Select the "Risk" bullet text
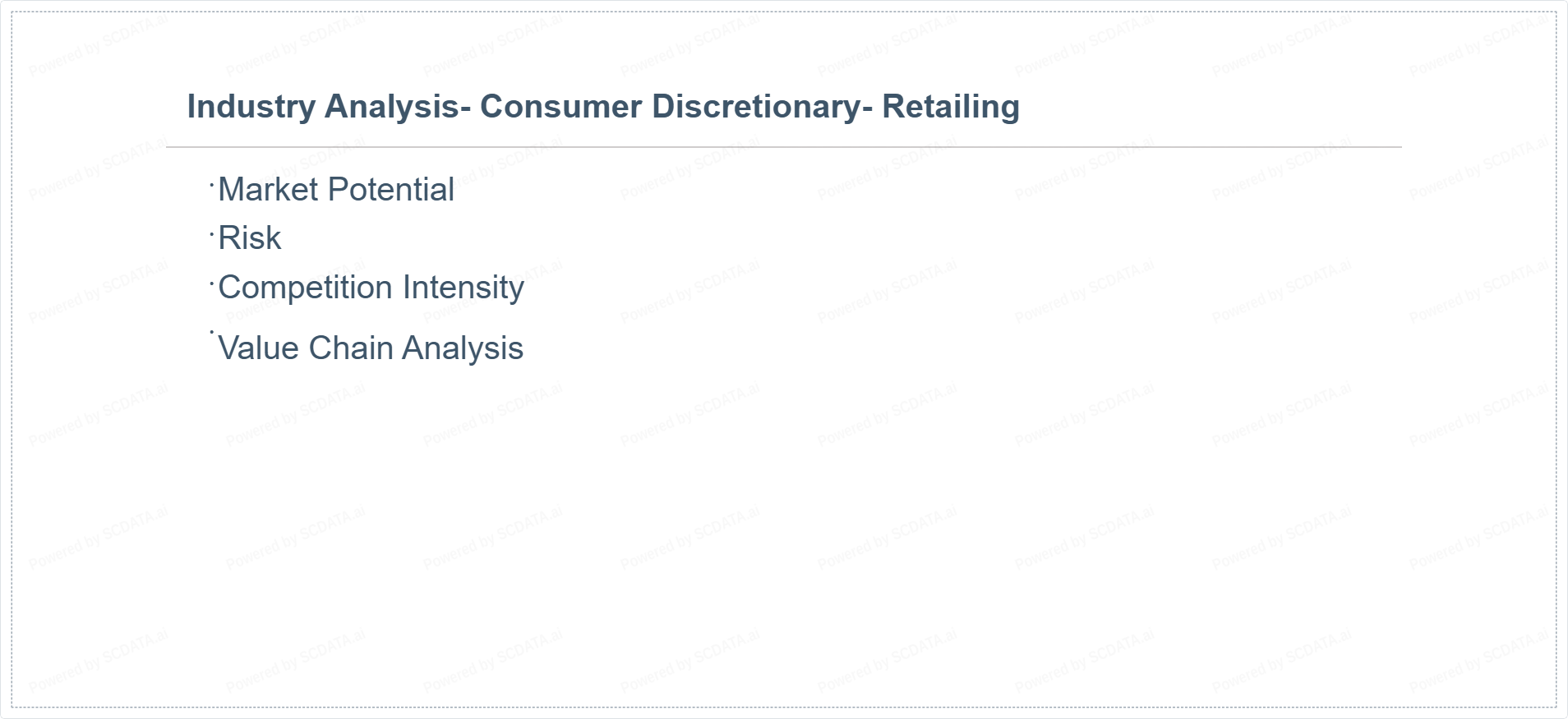The width and height of the screenshot is (1568, 719). click(x=249, y=238)
